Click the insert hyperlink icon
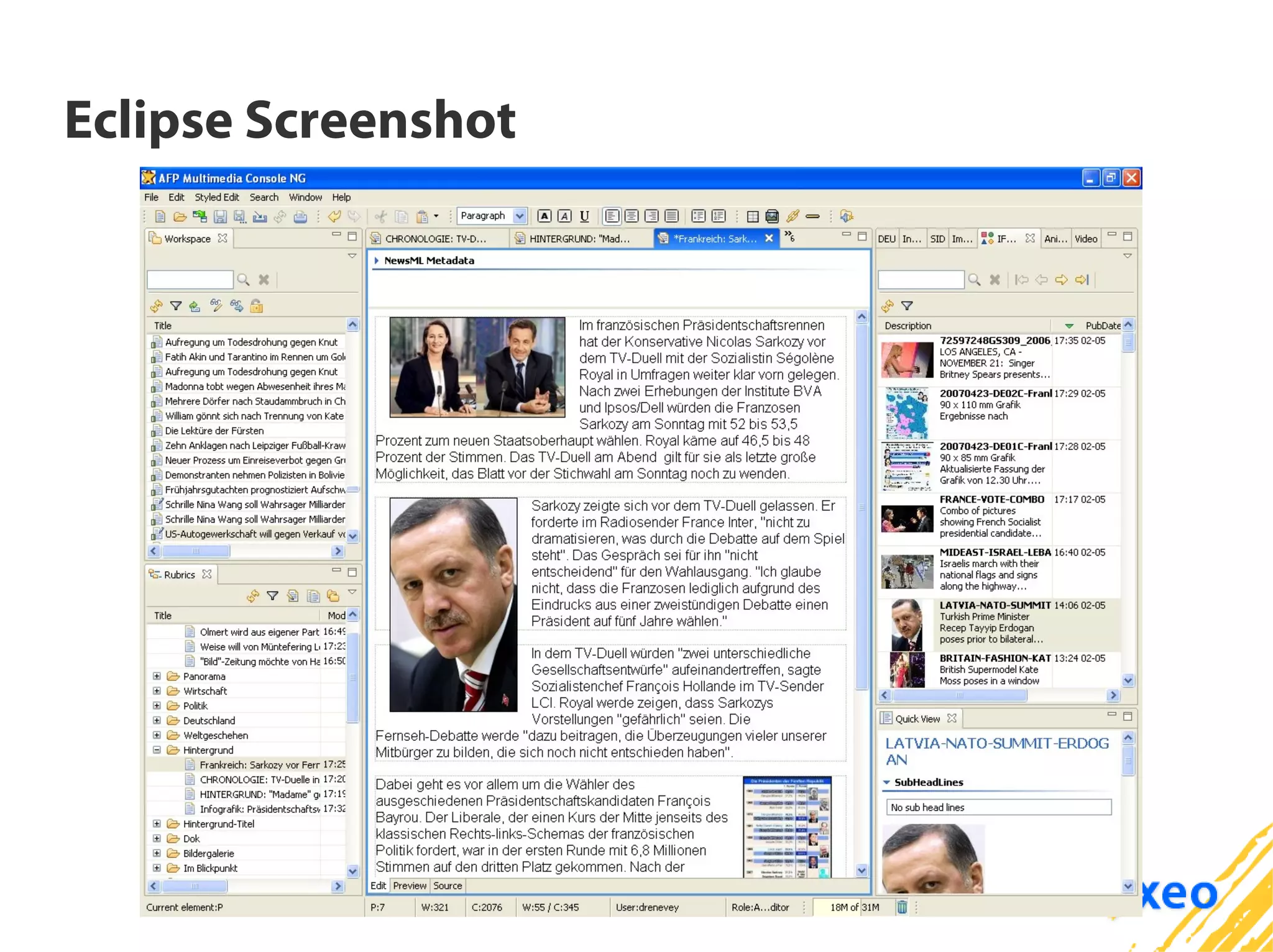Image resolution: width=1273 pixels, height=952 pixels. tap(793, 216)
